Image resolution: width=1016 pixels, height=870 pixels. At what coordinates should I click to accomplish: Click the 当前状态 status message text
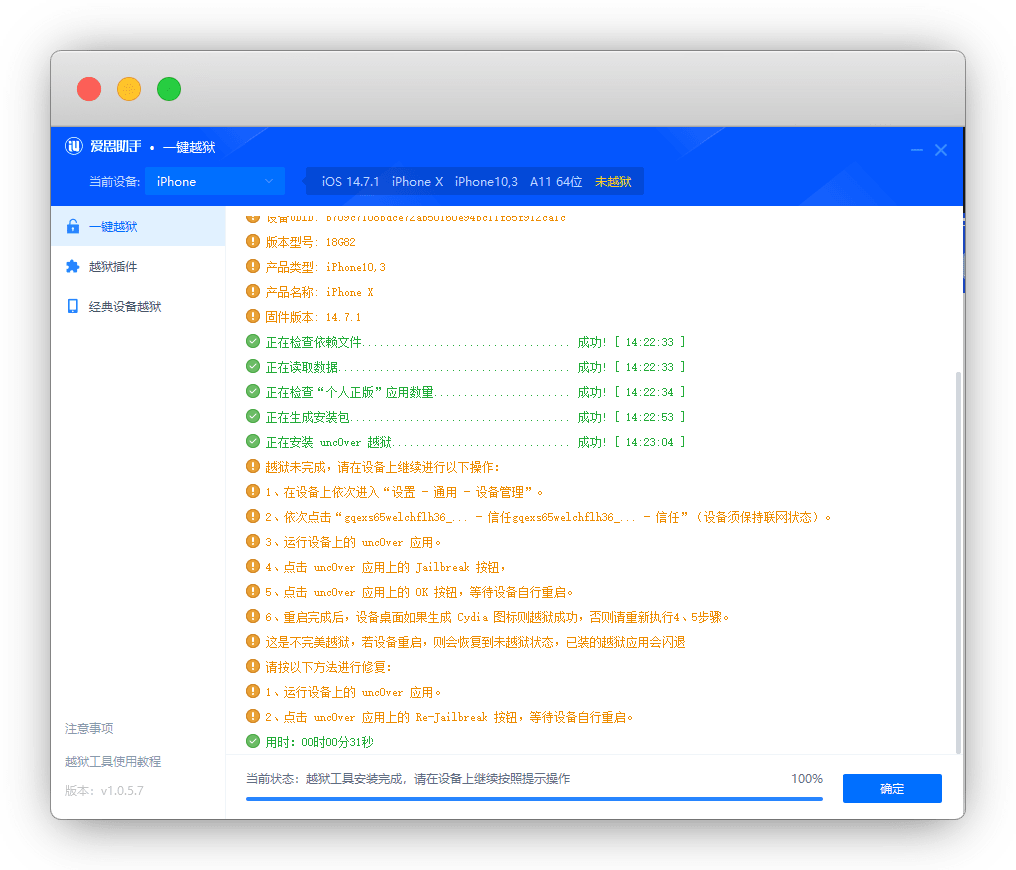[408, 779]
